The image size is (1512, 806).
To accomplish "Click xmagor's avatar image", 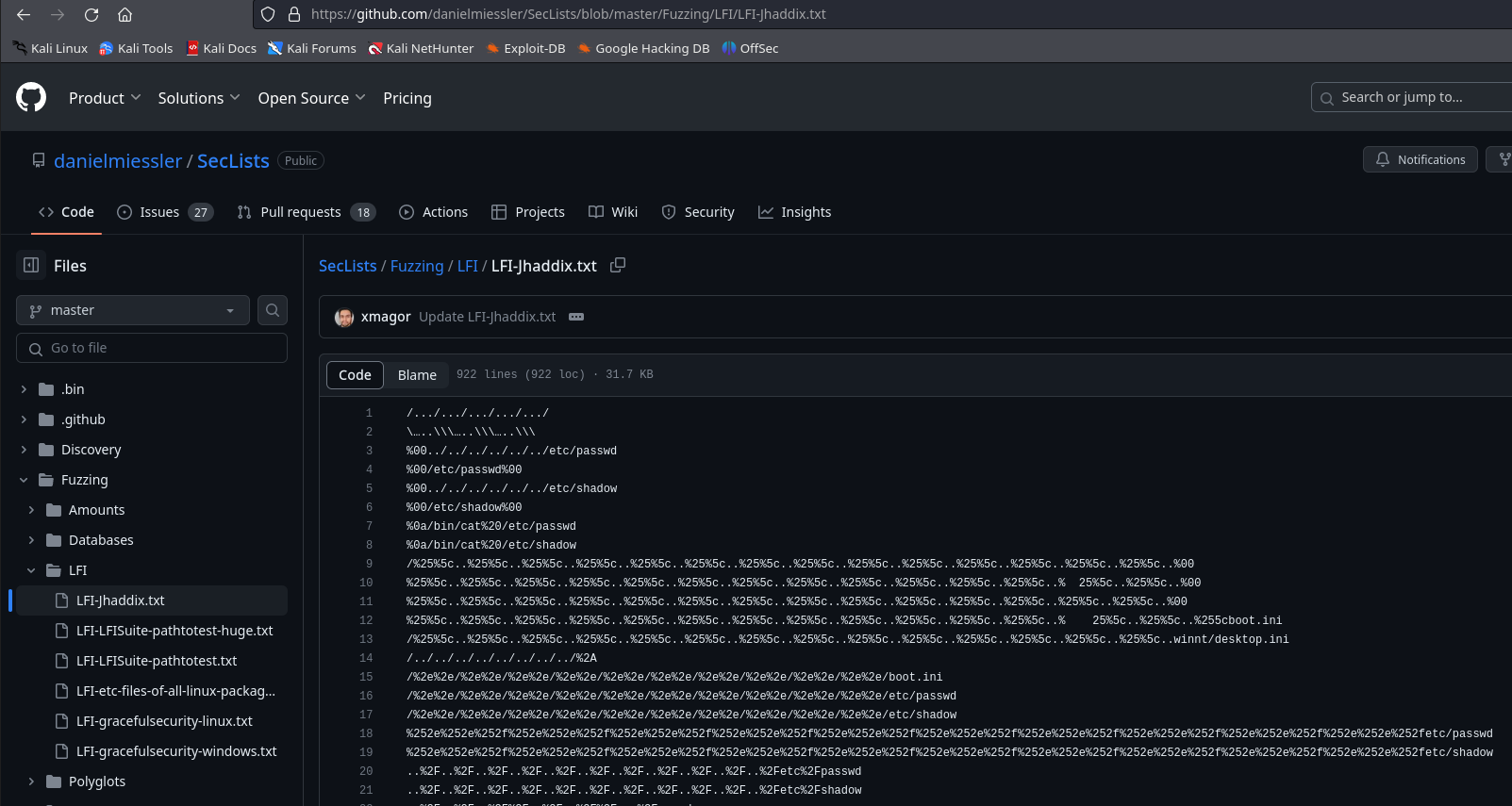I will pos(344,318).
